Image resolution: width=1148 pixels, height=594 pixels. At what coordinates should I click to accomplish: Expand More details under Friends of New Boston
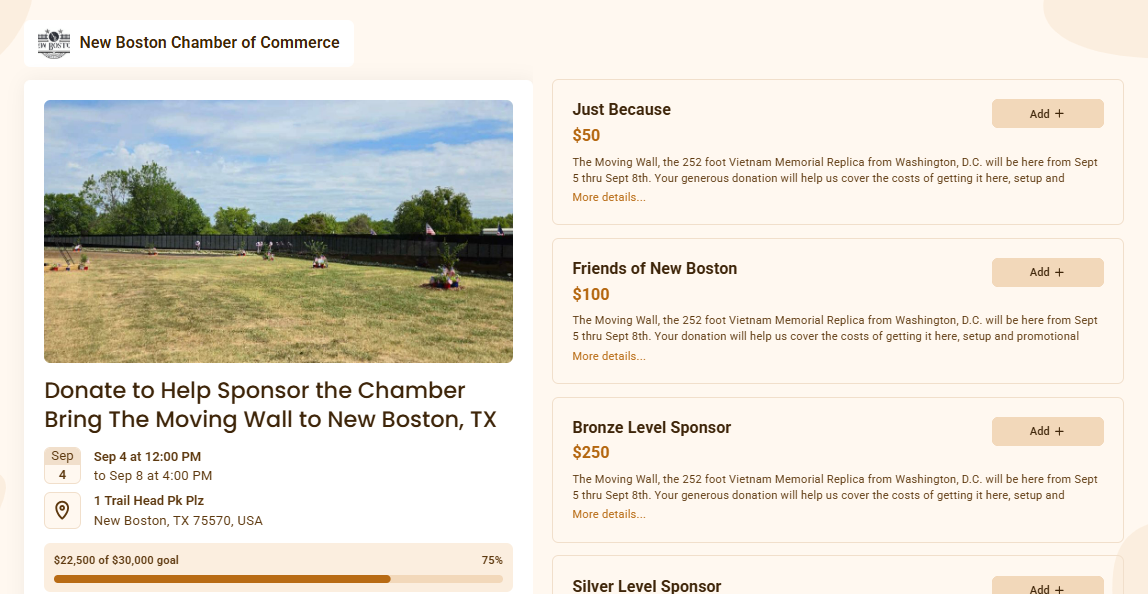[x=609, y=356]
